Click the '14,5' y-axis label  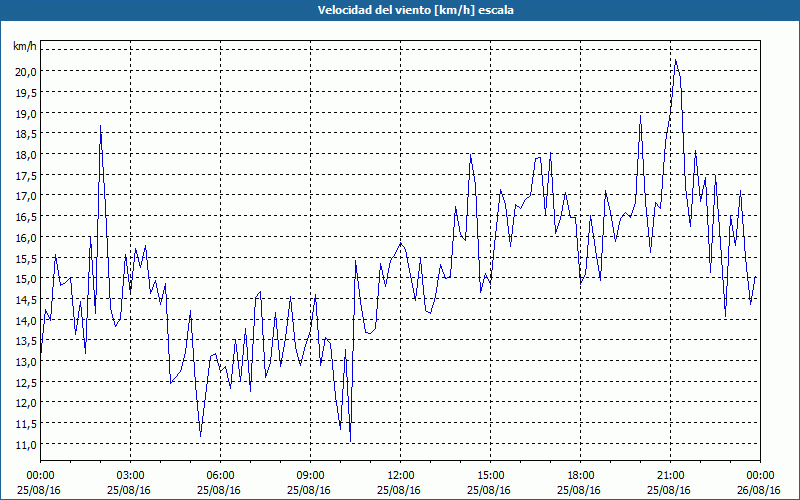pyautogui.click(x=26, y=301)
